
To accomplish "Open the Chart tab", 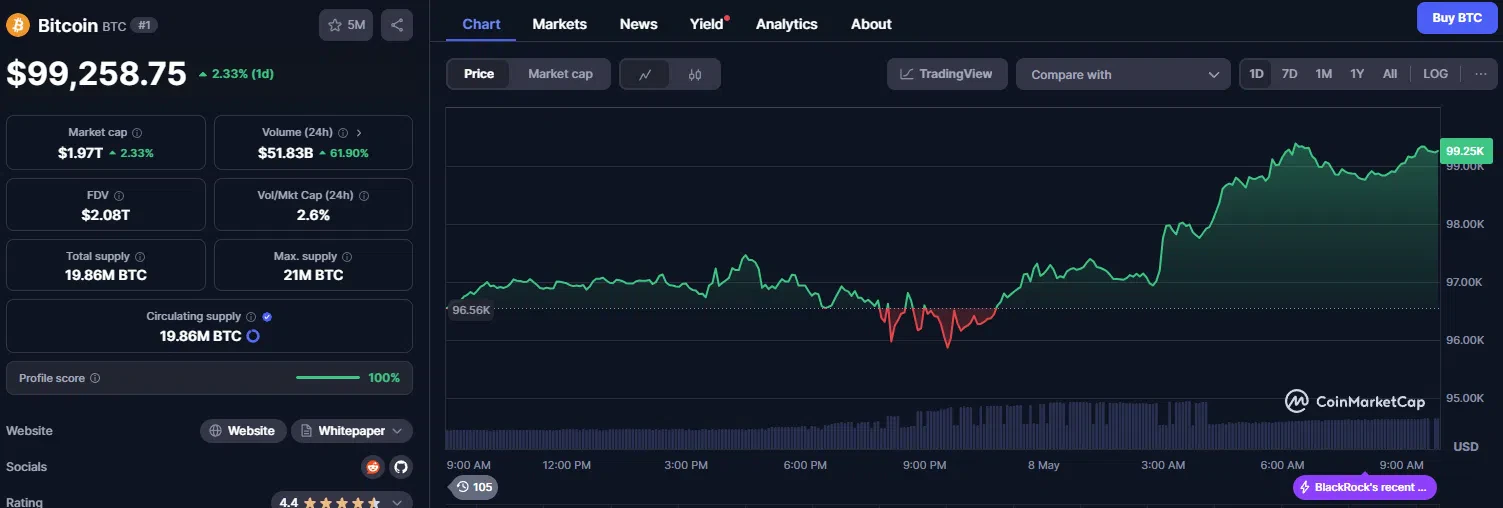I will point(481,24).
